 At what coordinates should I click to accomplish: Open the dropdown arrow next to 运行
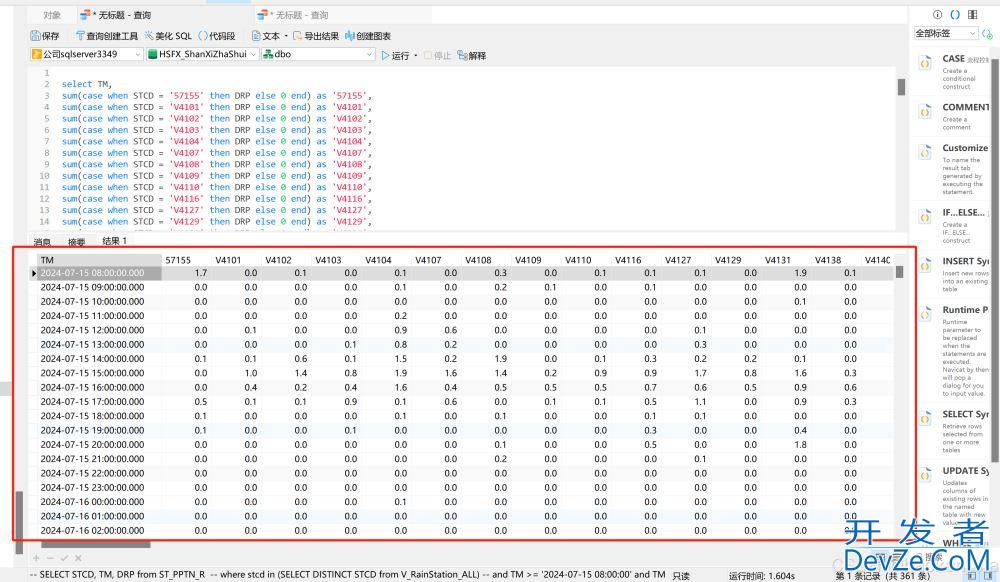click(x=416, y=56)
